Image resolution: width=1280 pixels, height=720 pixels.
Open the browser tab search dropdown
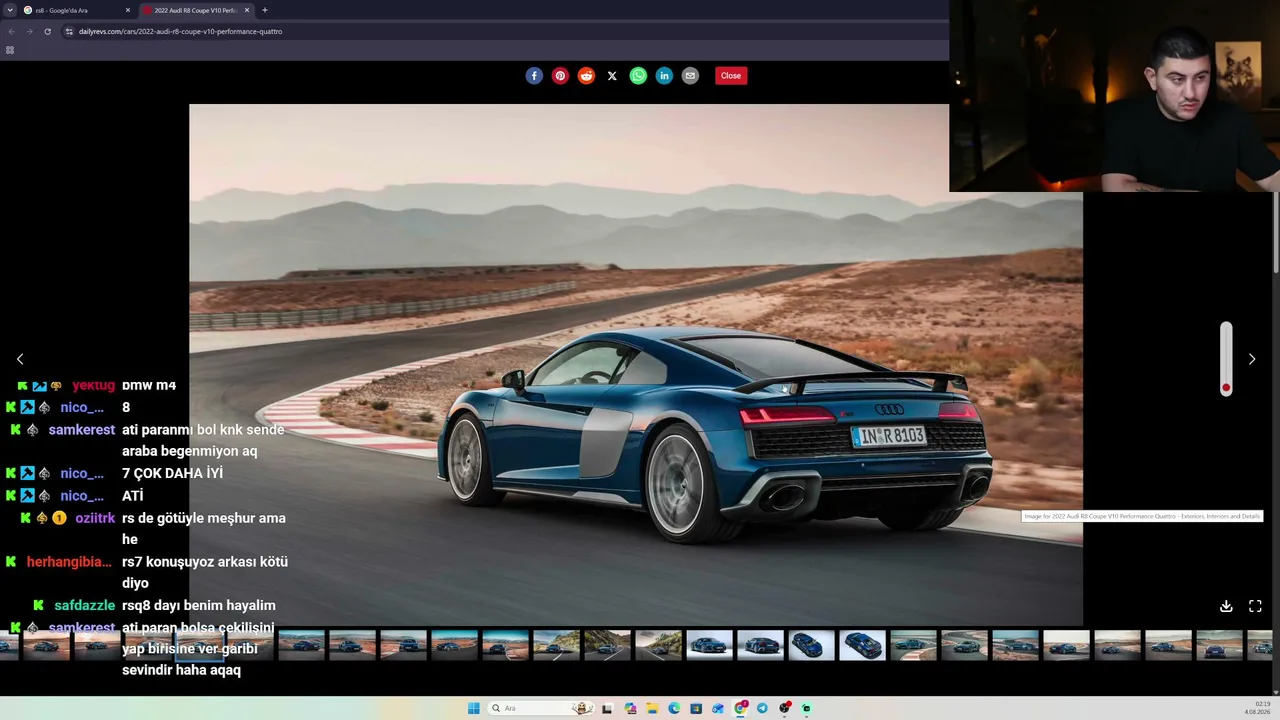click(x=10, y=10)
